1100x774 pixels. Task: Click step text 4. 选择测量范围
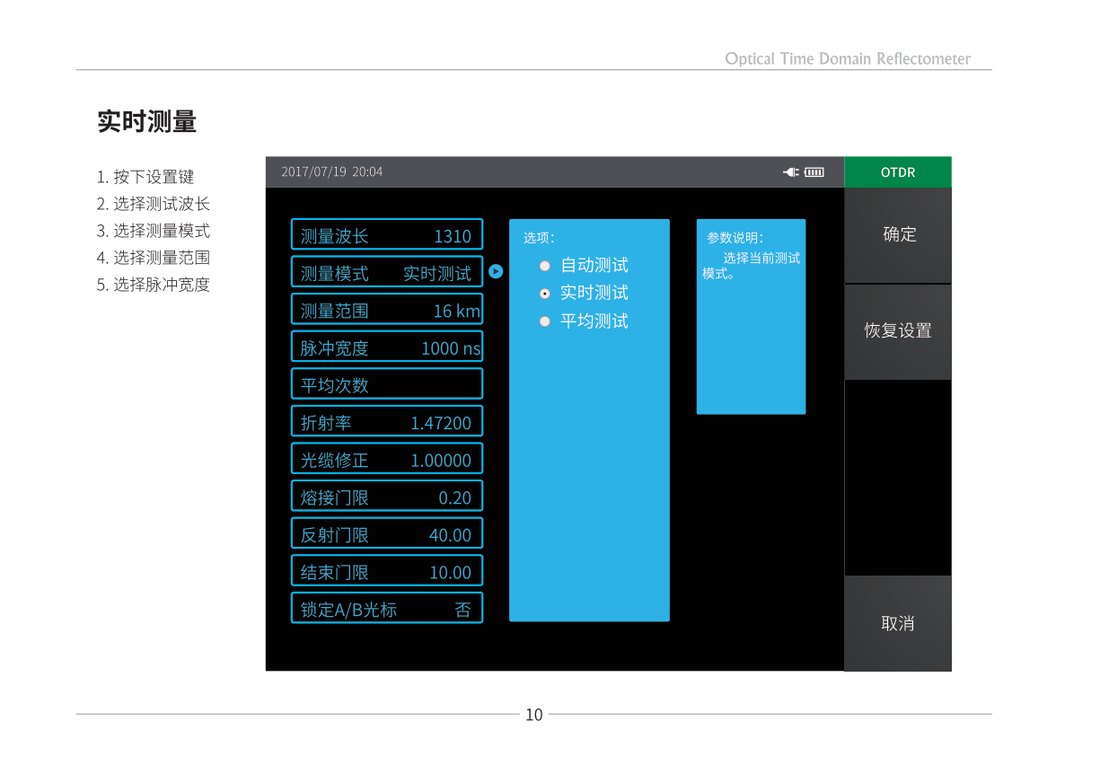coord(153,258)
